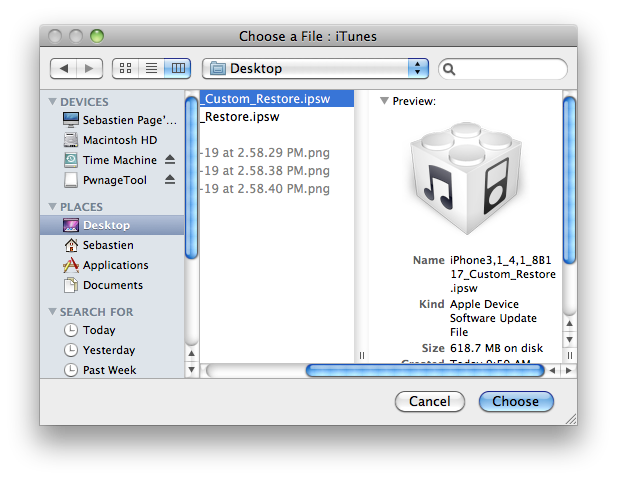Viewport: 617px width, 480px height.
Task: Click the PwnageTool disk icon
Action: 71,180
